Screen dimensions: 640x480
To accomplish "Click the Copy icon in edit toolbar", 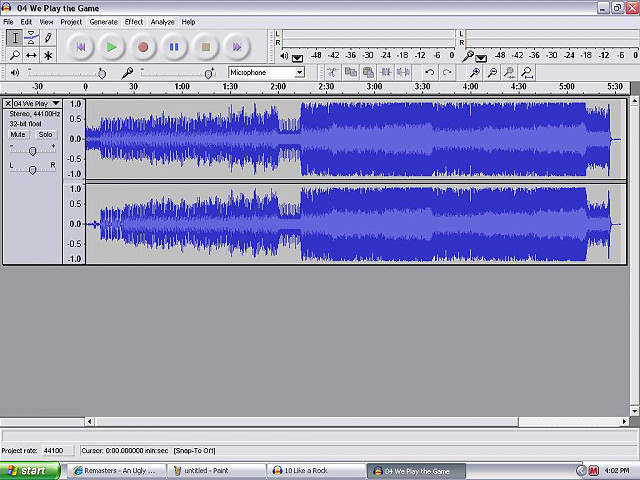I will coord(351,73).
